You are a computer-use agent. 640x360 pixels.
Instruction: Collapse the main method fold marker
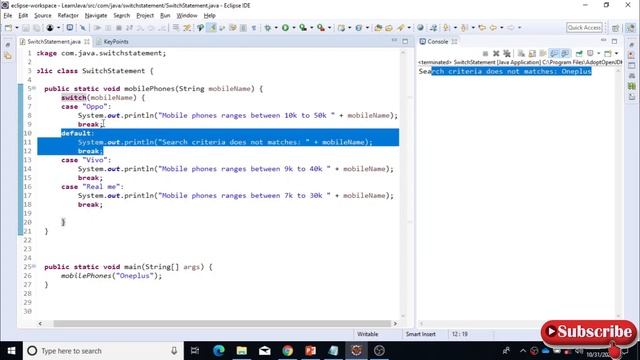34,267
